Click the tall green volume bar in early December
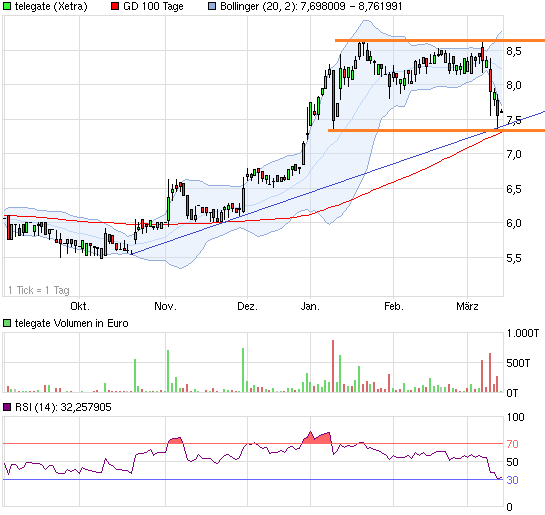The width and height of the screenshot is (545, 515). point(243,370)
